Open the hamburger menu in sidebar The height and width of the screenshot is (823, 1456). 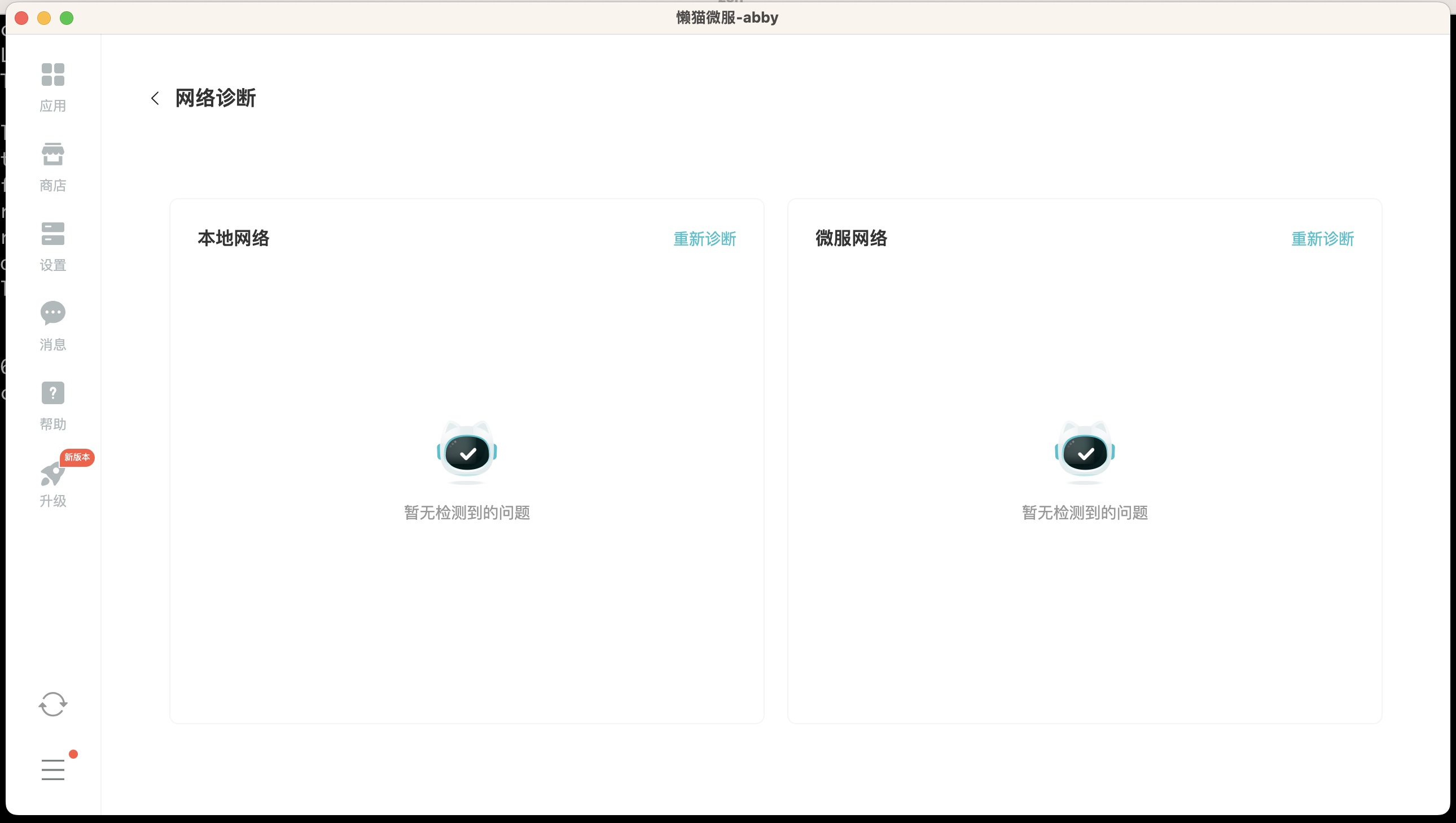(53, 769)
